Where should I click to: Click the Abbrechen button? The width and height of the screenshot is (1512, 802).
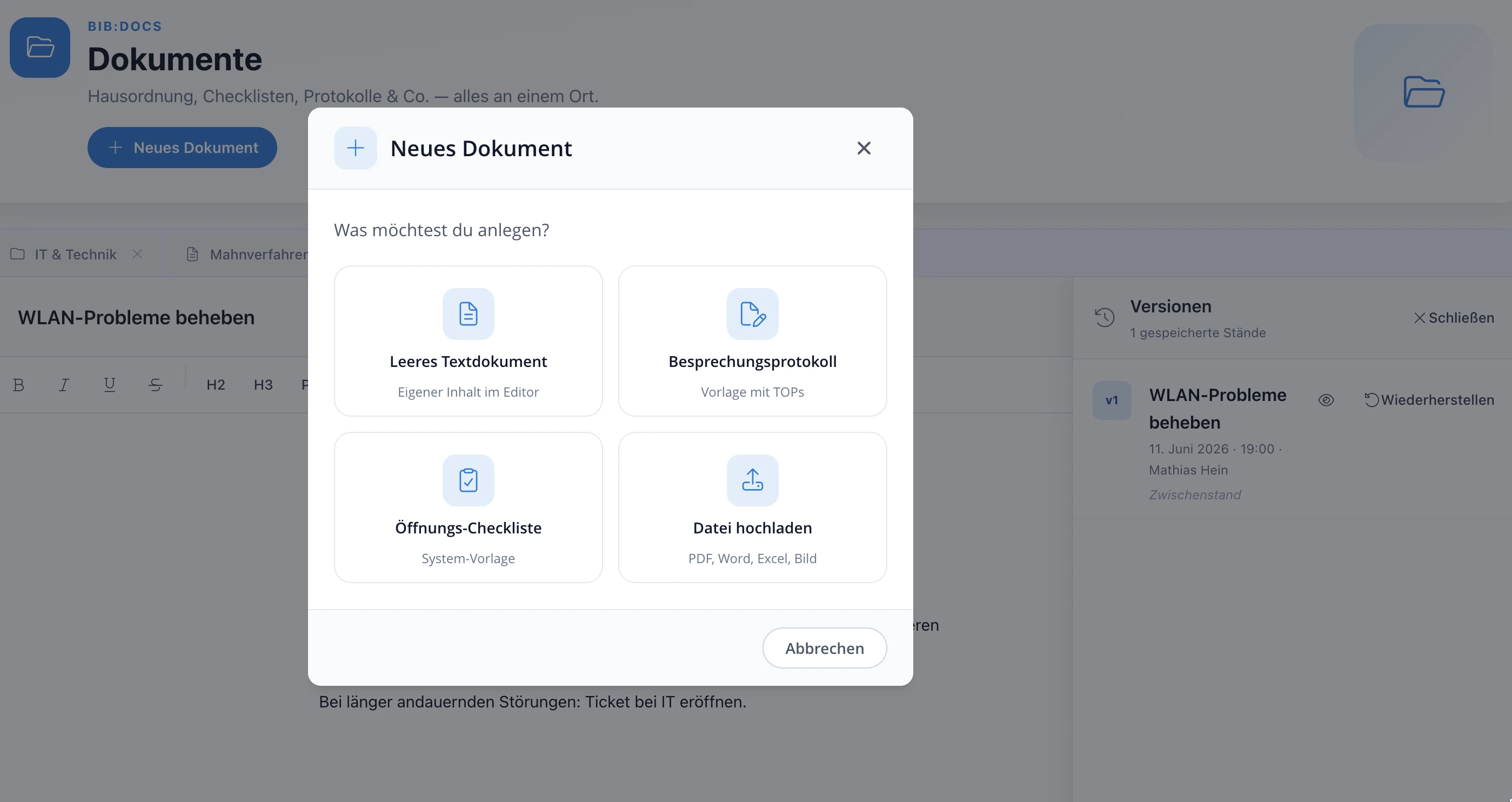pos(824,647)
